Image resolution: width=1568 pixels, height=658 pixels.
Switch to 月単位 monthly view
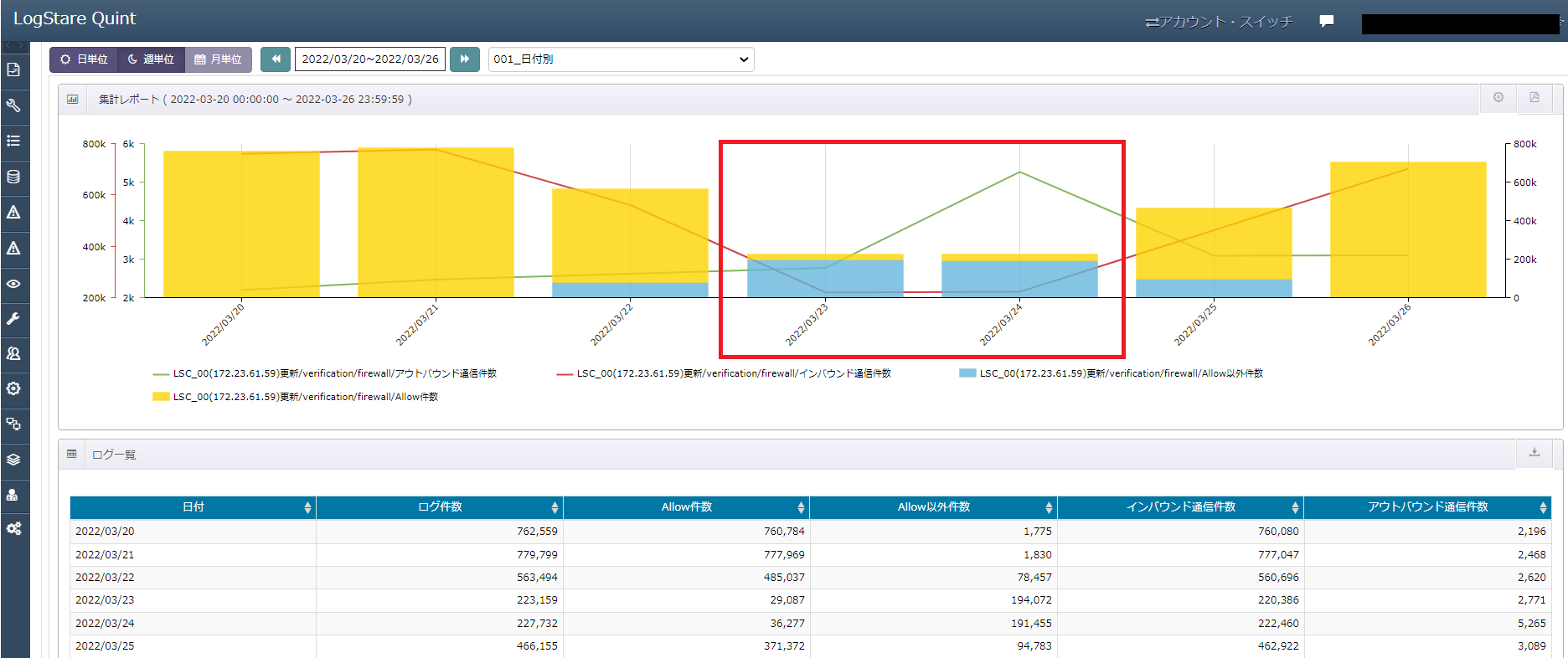coord(218,59)
